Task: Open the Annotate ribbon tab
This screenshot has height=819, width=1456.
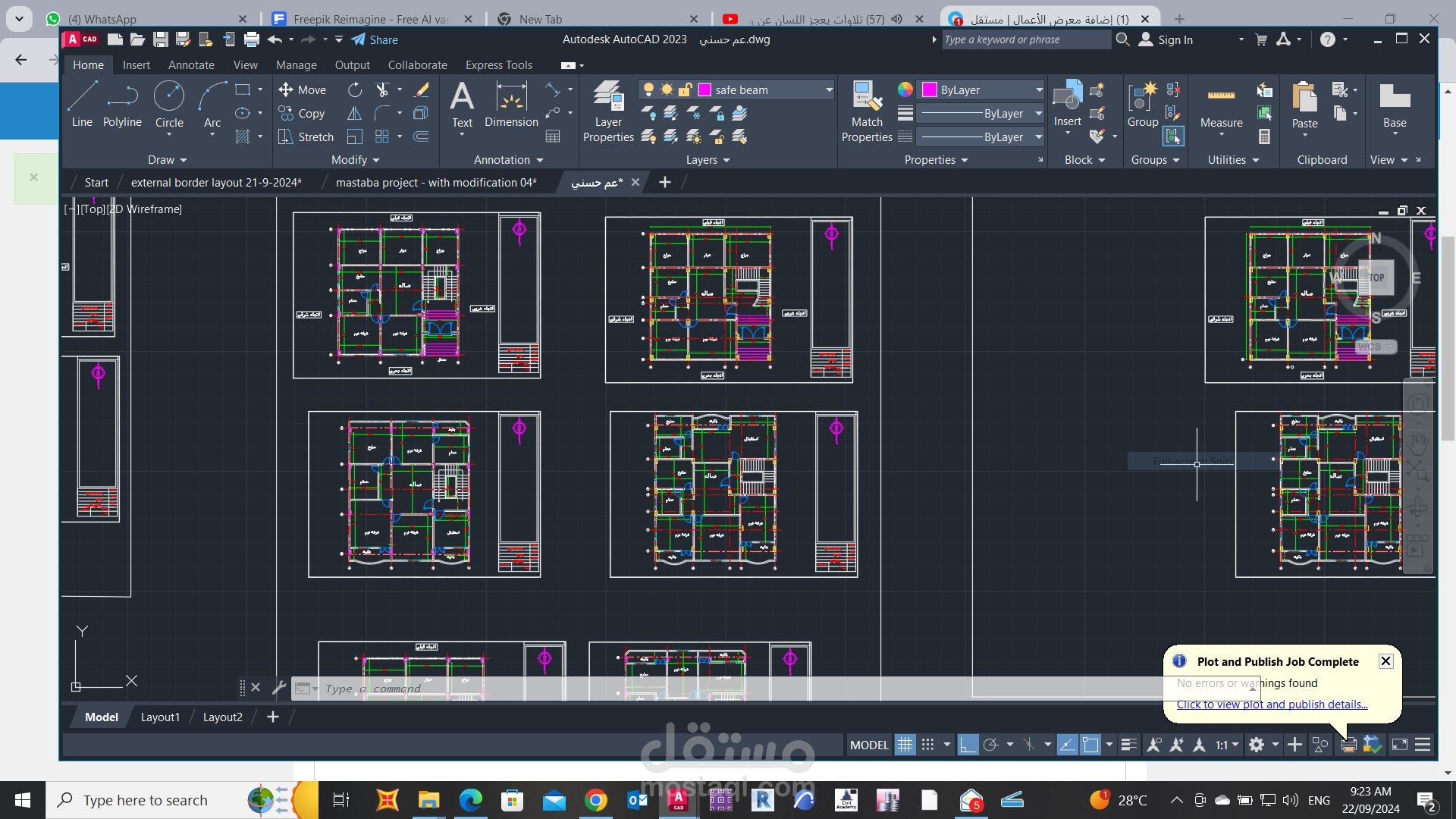Action: point(191,64)
